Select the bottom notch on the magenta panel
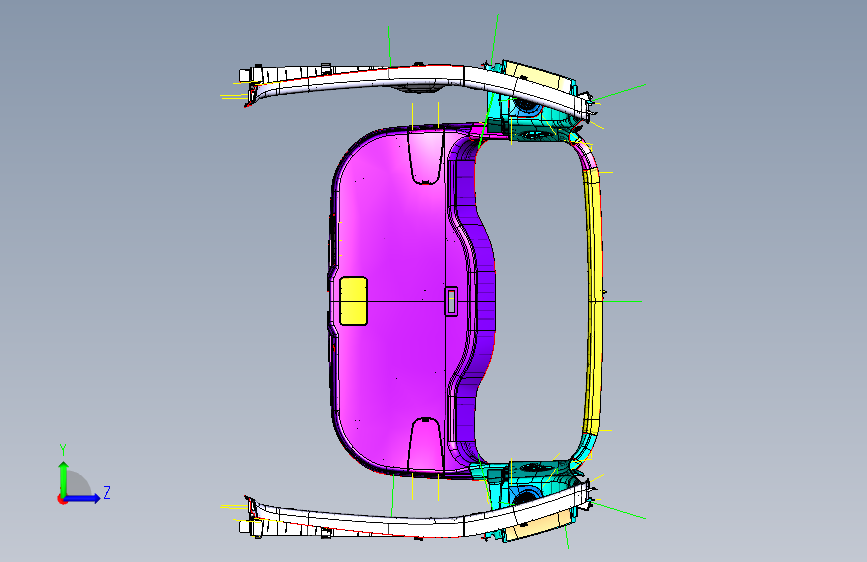This screenshot has height=562, width=867. pyautogui.click(x=425, y=444)
